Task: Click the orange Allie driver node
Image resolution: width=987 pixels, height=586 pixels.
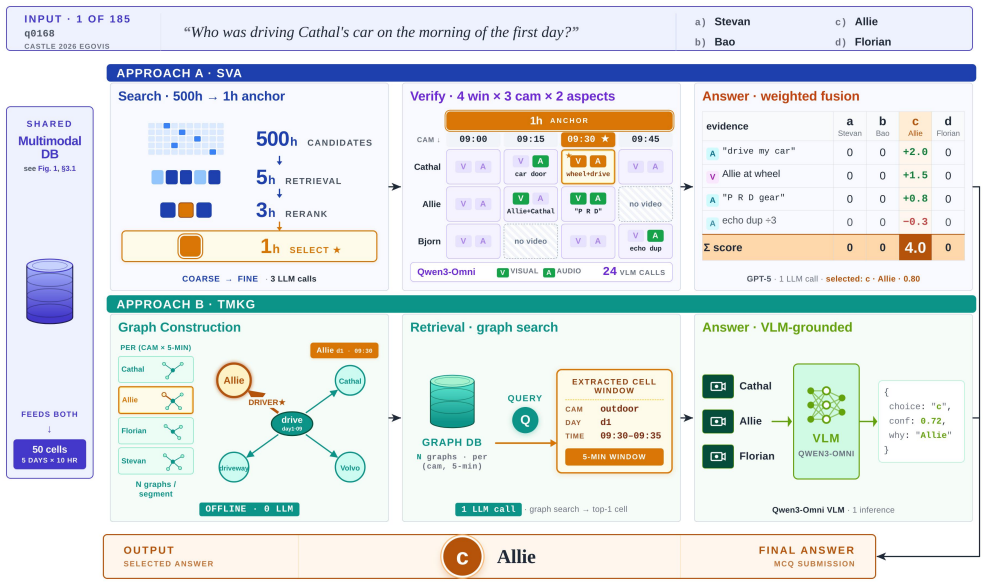Action: (x=234, y=380)
